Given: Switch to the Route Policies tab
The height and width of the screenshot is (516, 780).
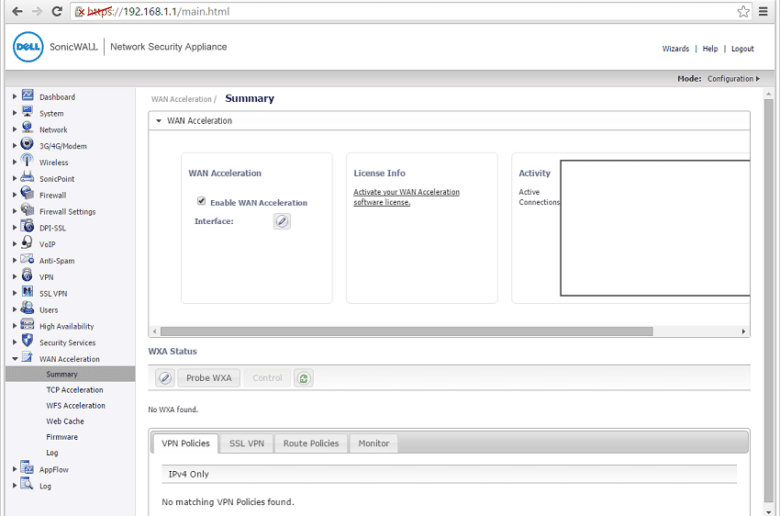Looking at the screenshot, I should 311,443.
